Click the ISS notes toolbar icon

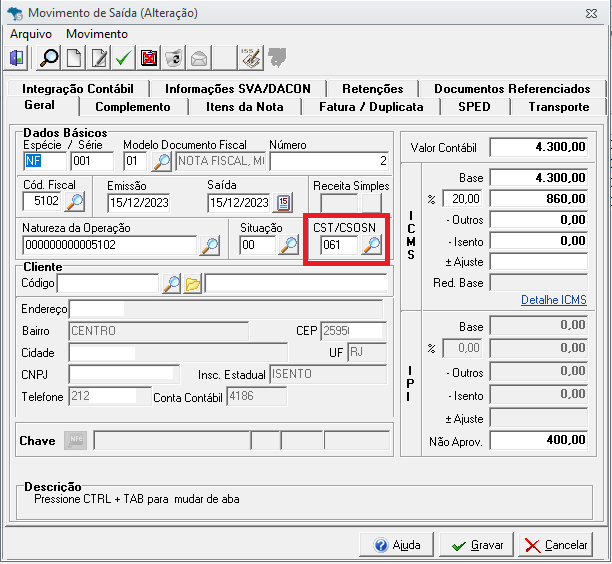coord(250,59)
